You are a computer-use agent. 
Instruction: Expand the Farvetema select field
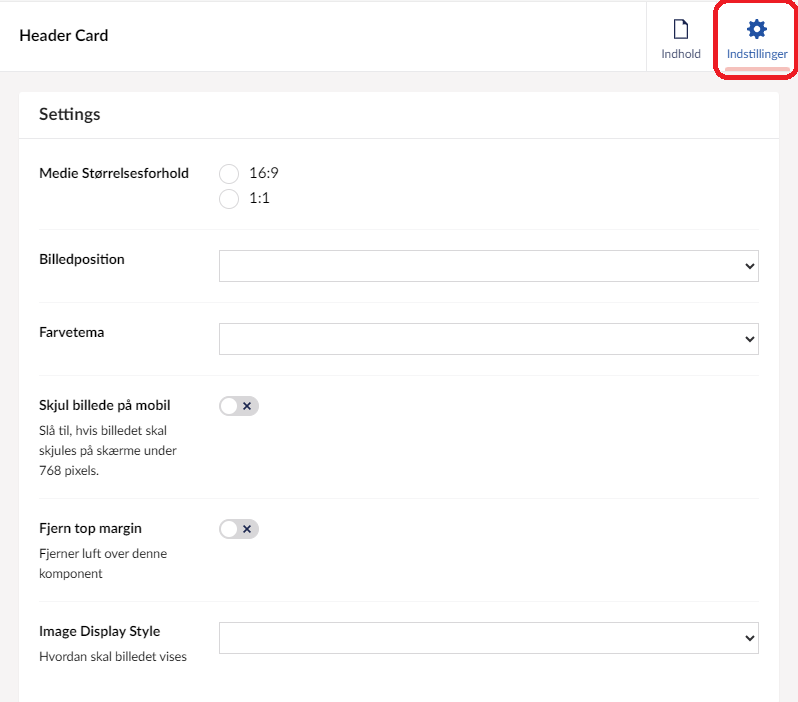coord(480,339)
